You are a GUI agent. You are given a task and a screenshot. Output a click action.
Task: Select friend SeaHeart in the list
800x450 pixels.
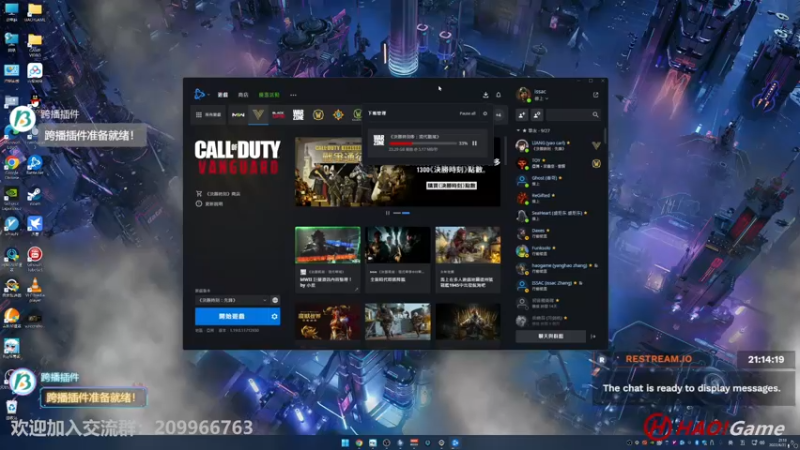558,215
